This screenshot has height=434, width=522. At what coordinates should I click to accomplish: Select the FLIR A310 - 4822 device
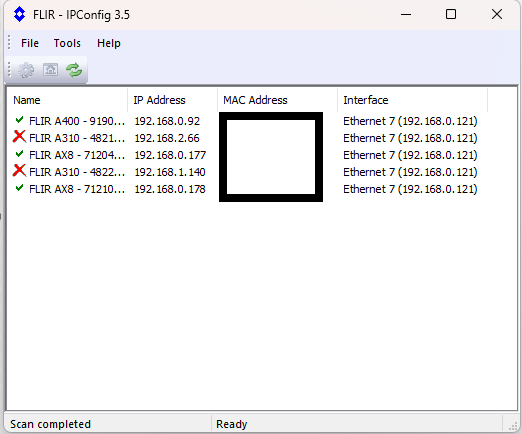[x=77, y=172]
